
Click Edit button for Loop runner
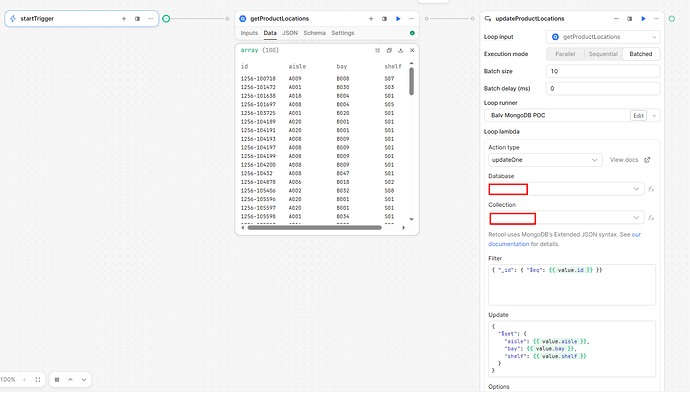click(639, 116)
